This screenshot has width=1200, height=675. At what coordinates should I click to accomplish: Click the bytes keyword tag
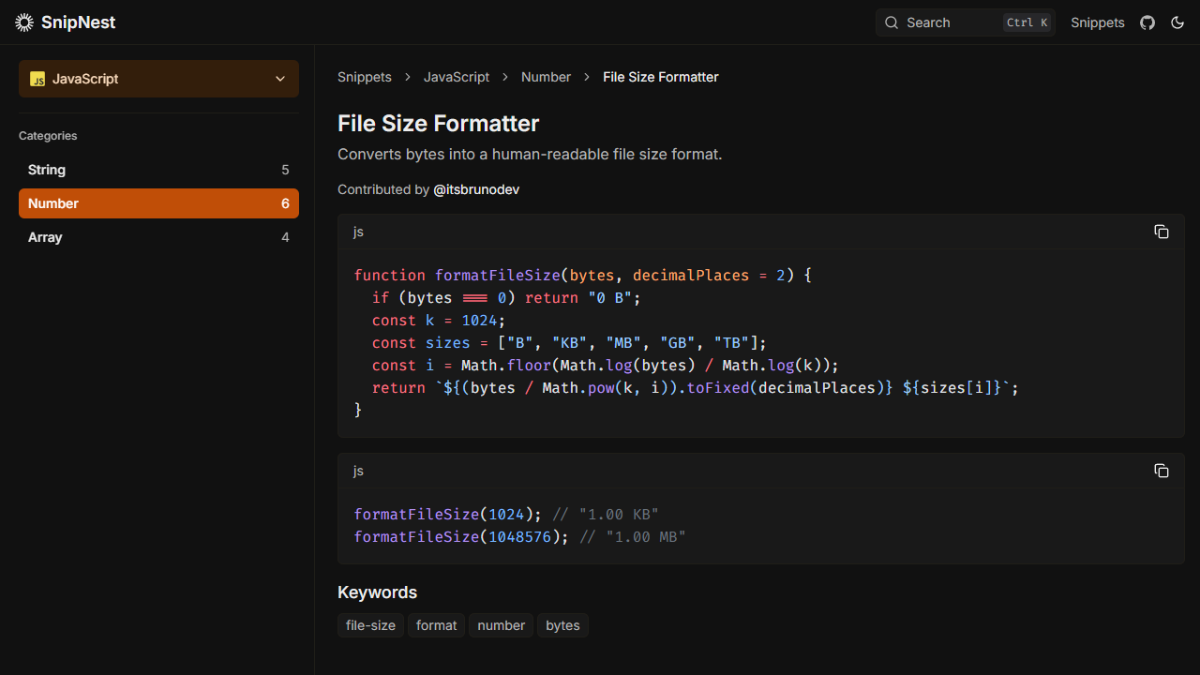click(x=563, y=625)
